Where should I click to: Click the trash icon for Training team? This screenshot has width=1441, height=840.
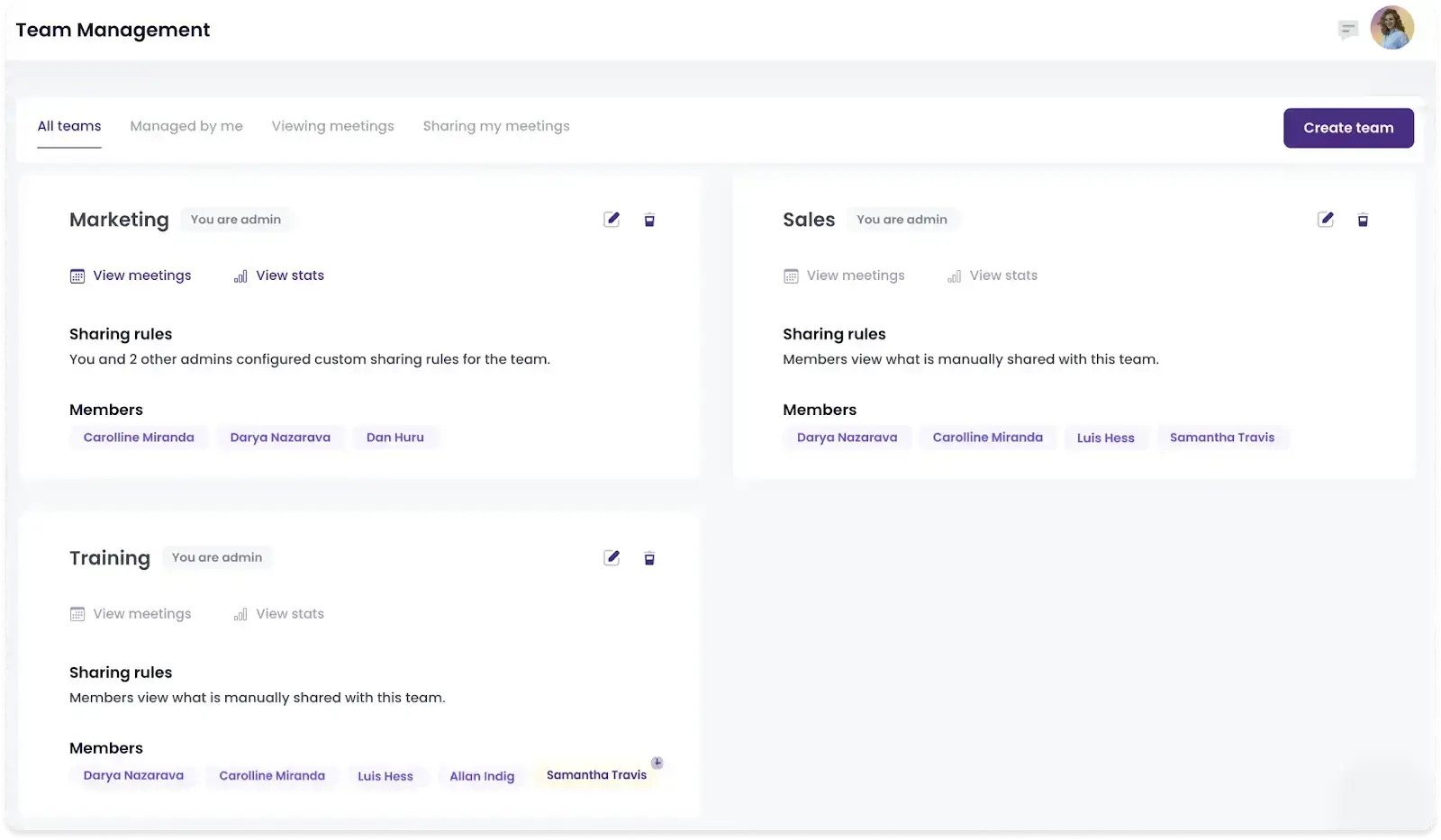pos(649,558)
